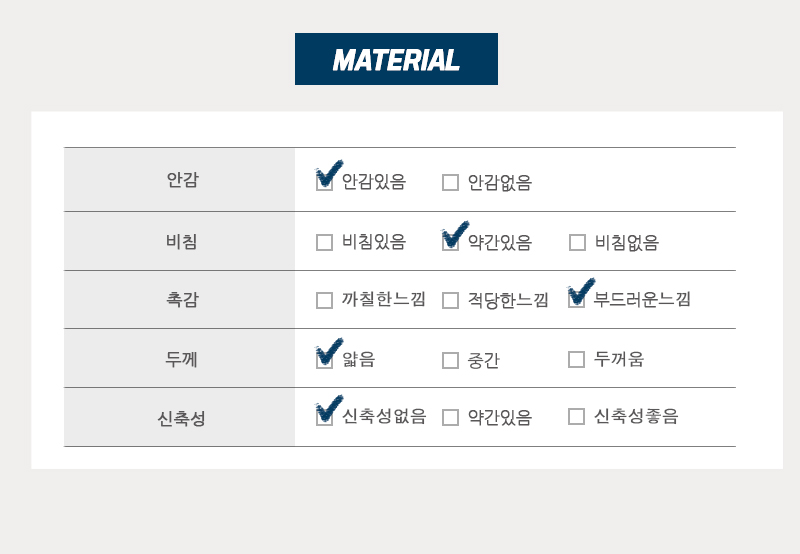800x554 pixels.
Task: Check the 안감없음 checkbox
Action: coord(450,182)
